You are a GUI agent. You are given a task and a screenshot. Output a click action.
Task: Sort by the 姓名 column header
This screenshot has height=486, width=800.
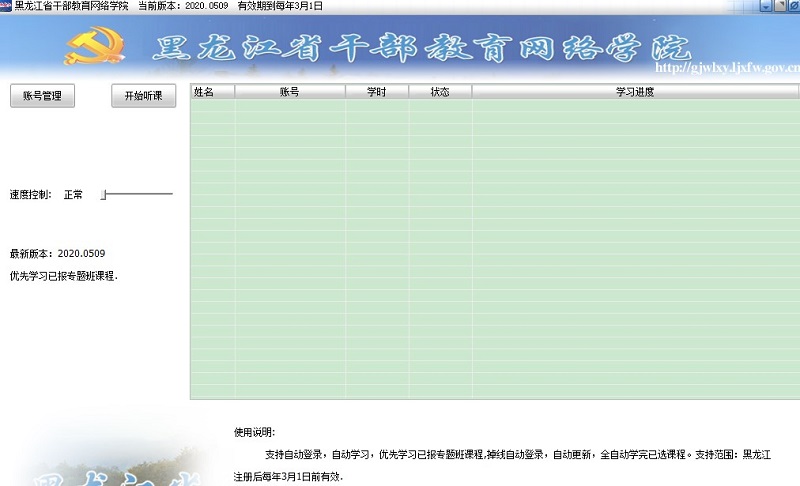click(x=213, y=92)
